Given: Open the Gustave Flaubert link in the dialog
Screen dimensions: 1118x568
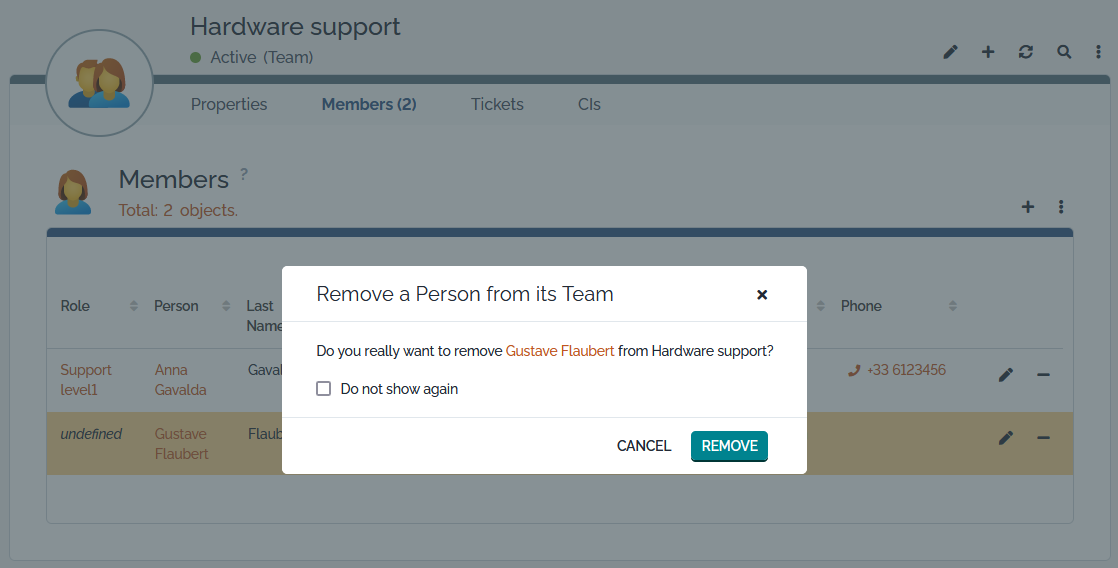Looking at the screenshot, I should (x=560, y=351).
